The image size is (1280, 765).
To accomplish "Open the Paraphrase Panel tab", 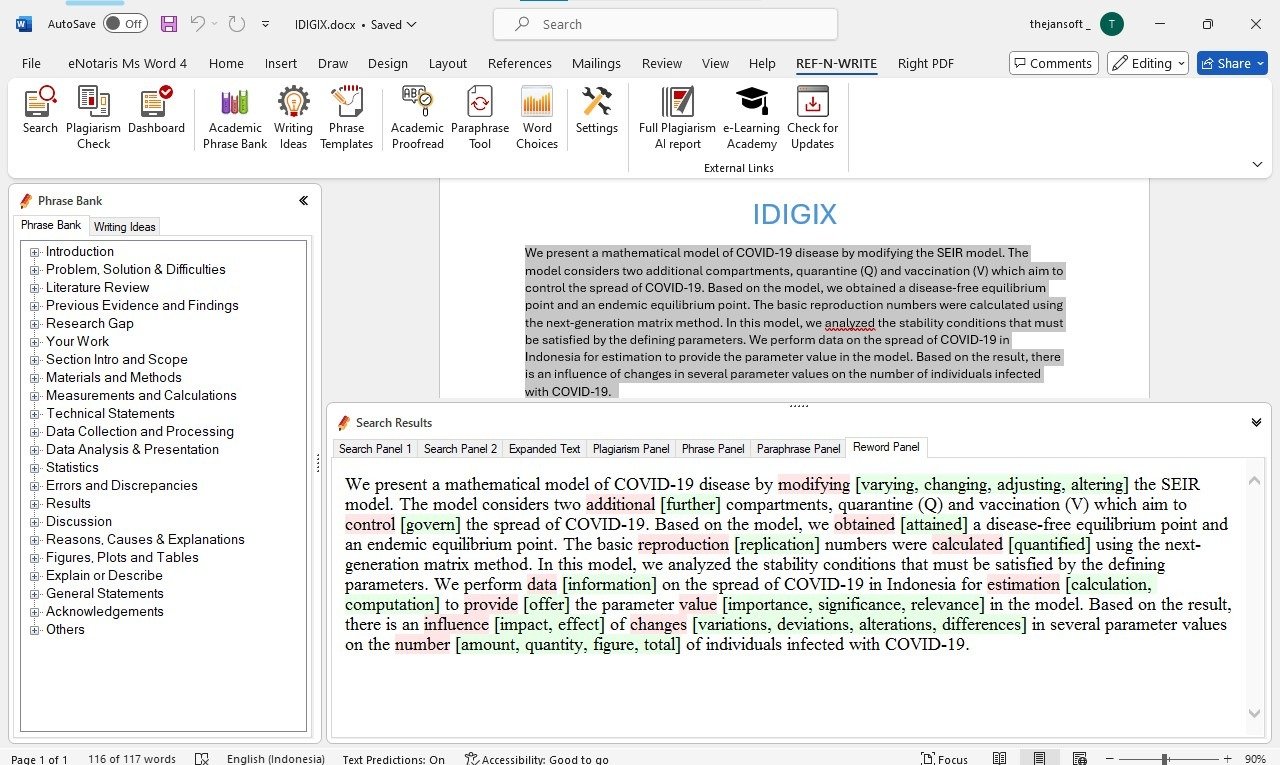I will [798, 449].
